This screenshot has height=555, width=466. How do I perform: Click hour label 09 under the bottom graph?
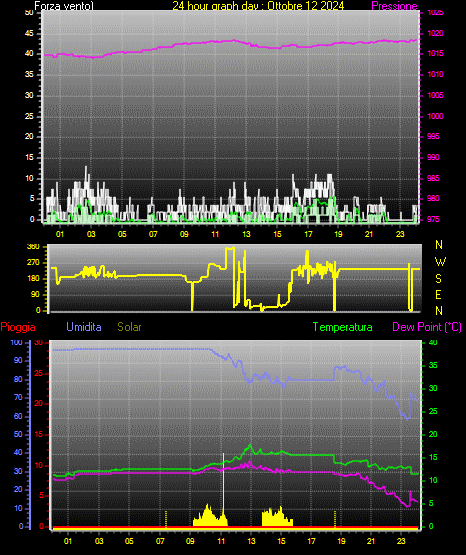[x=190, y=541]
